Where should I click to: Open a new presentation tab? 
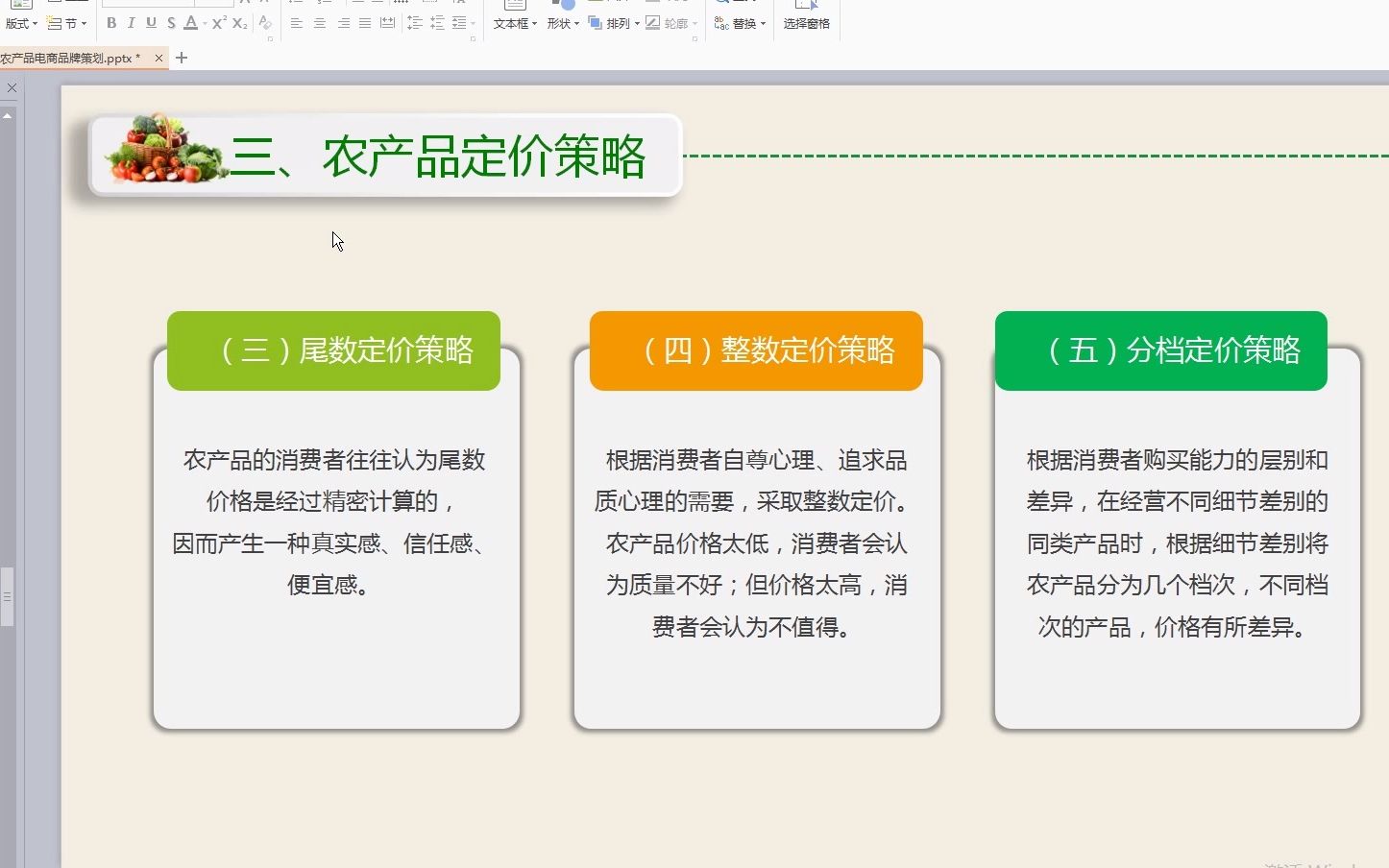(x=182, y=58)
